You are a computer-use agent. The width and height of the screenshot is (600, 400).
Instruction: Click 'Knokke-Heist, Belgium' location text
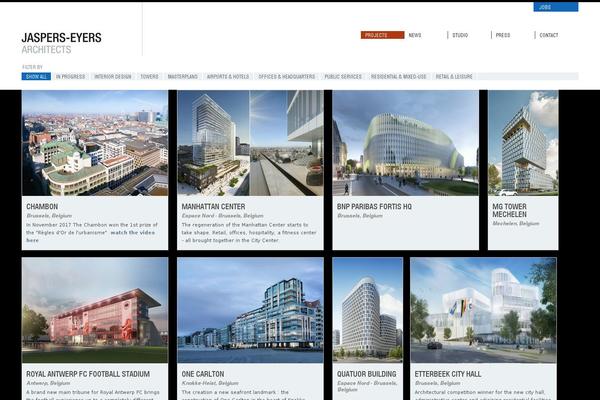tap(210, 383)
